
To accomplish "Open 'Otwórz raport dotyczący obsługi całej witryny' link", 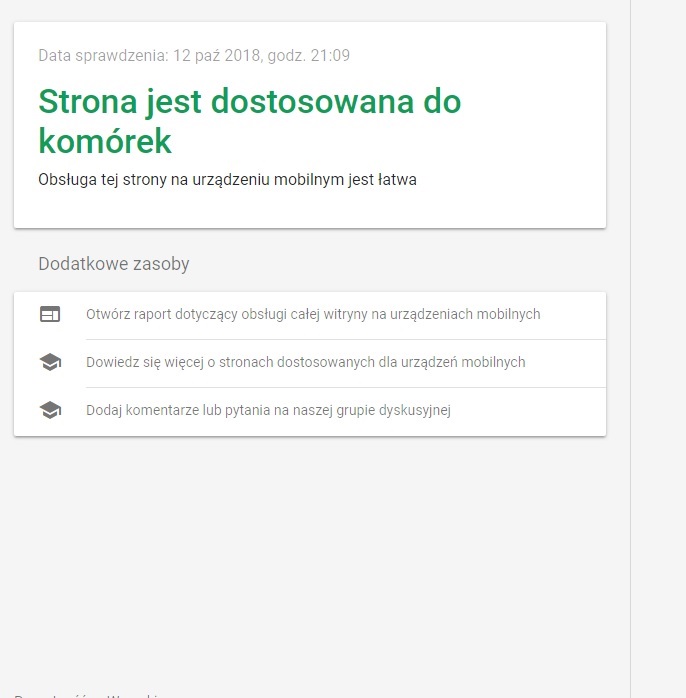I will pos(313,314).
